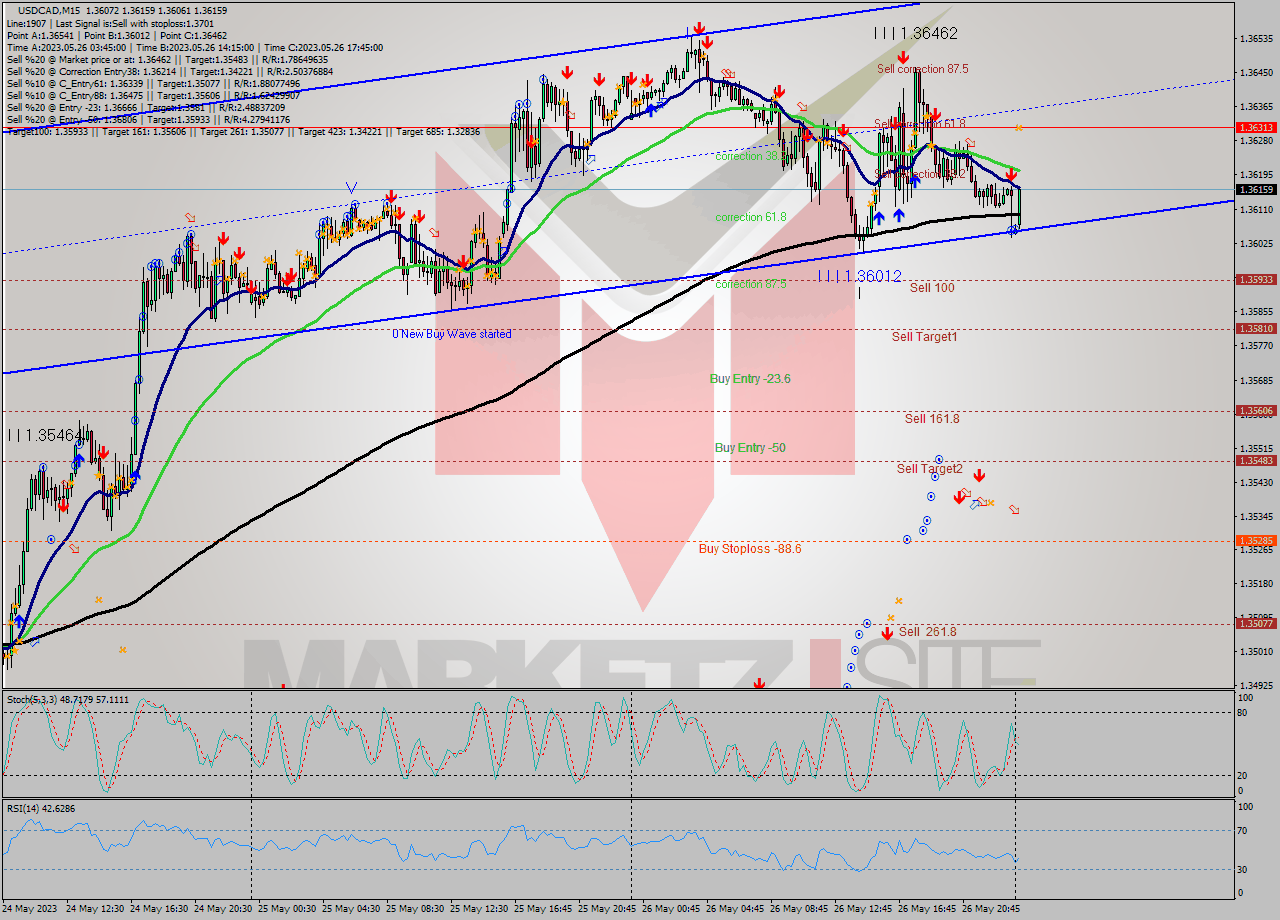Click the red 1.35077 price tag
The image size is (1280, 920).
click(x=1256, y=623)
